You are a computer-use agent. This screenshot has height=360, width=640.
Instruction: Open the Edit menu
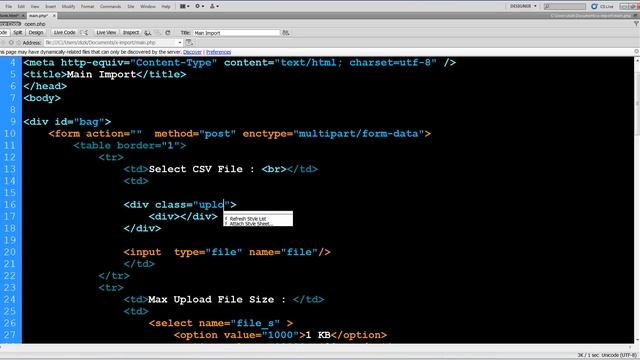(x=21, y=6)
